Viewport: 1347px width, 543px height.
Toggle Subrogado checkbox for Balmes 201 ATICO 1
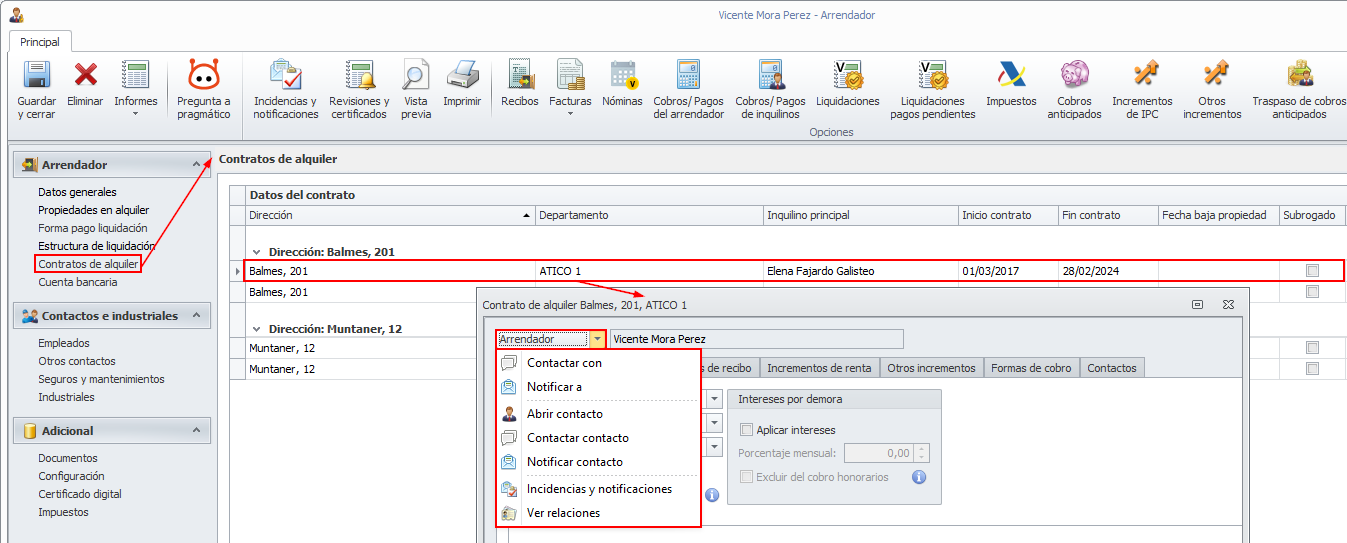(x=1313, y=271)
